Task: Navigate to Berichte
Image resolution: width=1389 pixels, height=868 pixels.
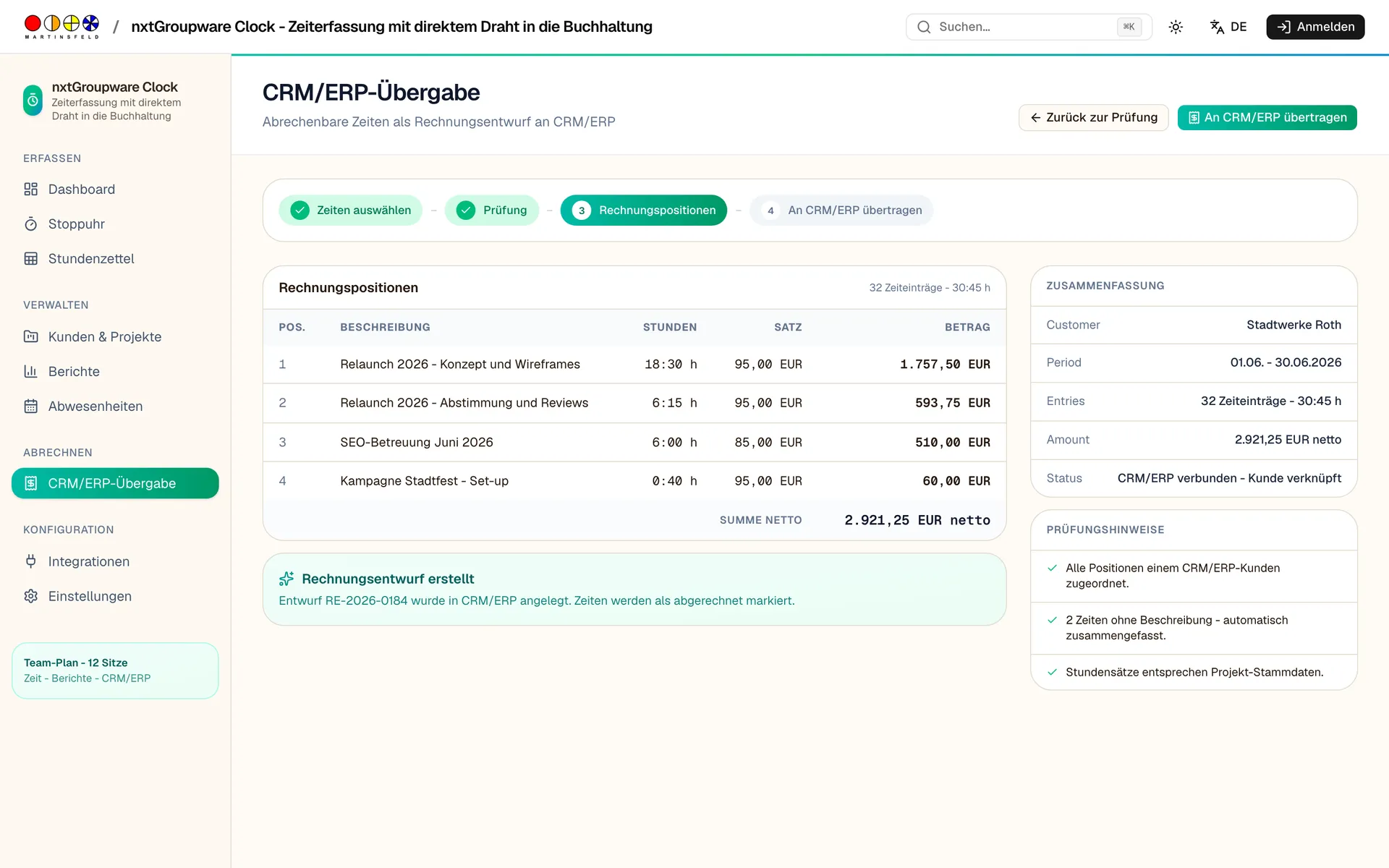Action: pos(115,372)
